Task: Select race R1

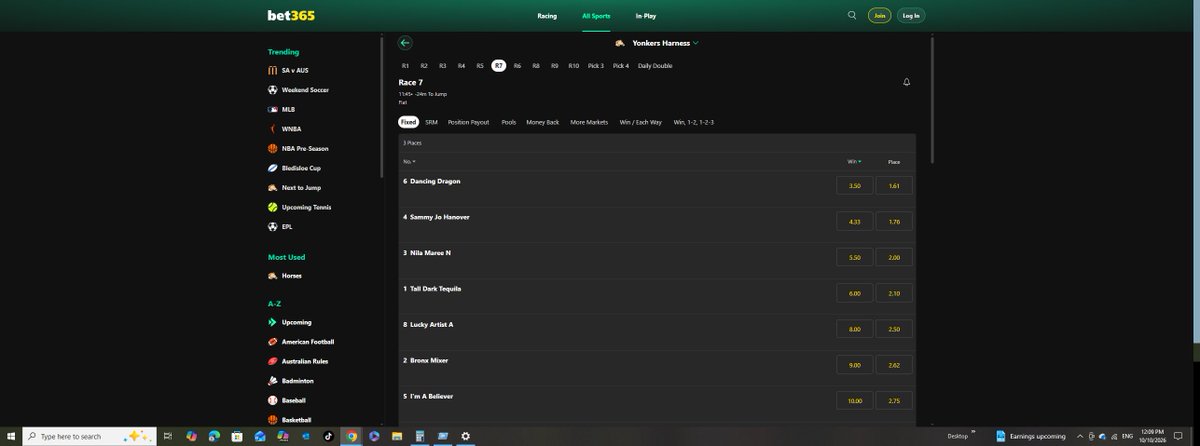Action: [405, 66]
